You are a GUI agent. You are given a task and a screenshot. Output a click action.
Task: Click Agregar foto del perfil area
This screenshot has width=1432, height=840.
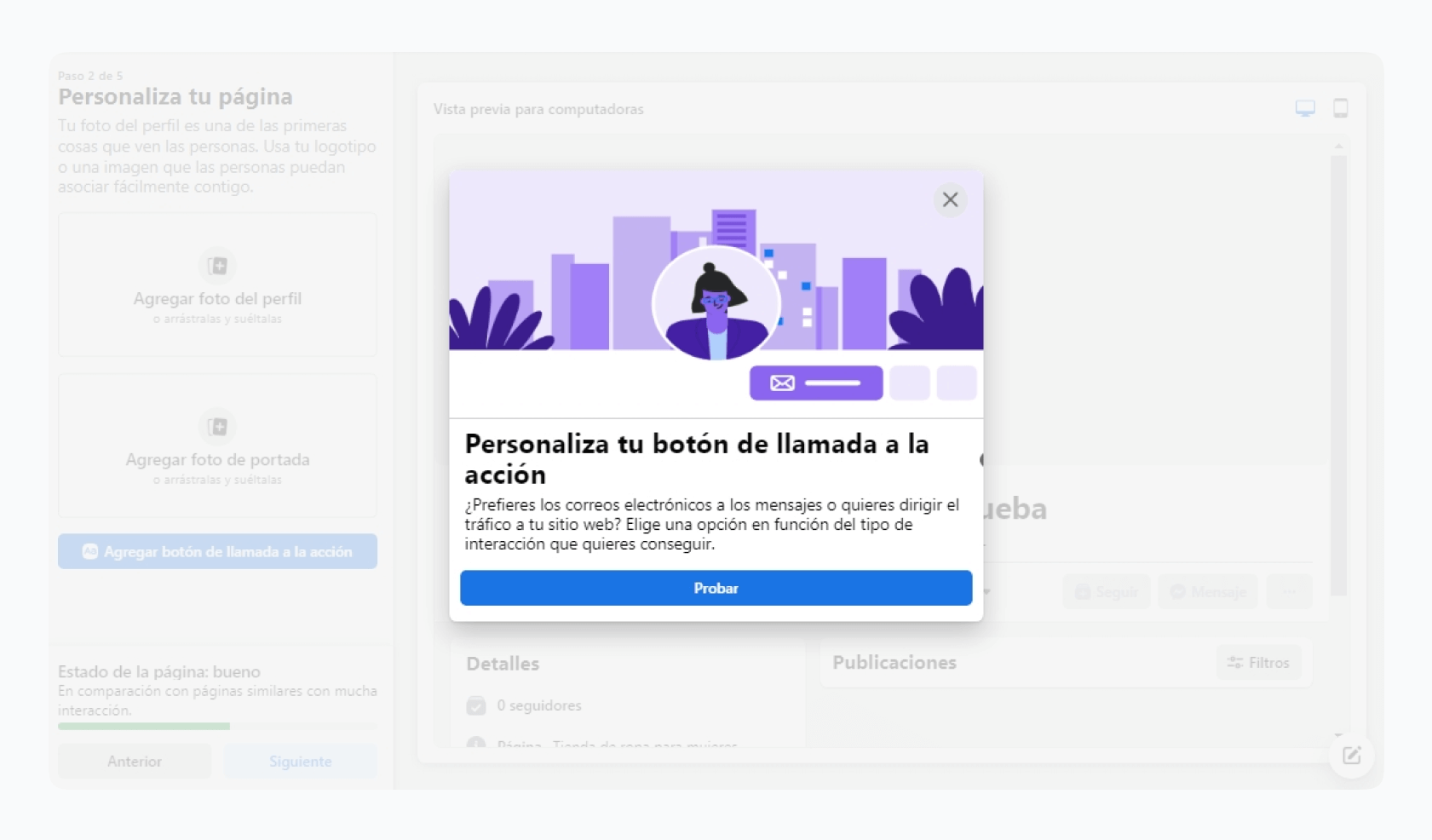tap(217, 285)
